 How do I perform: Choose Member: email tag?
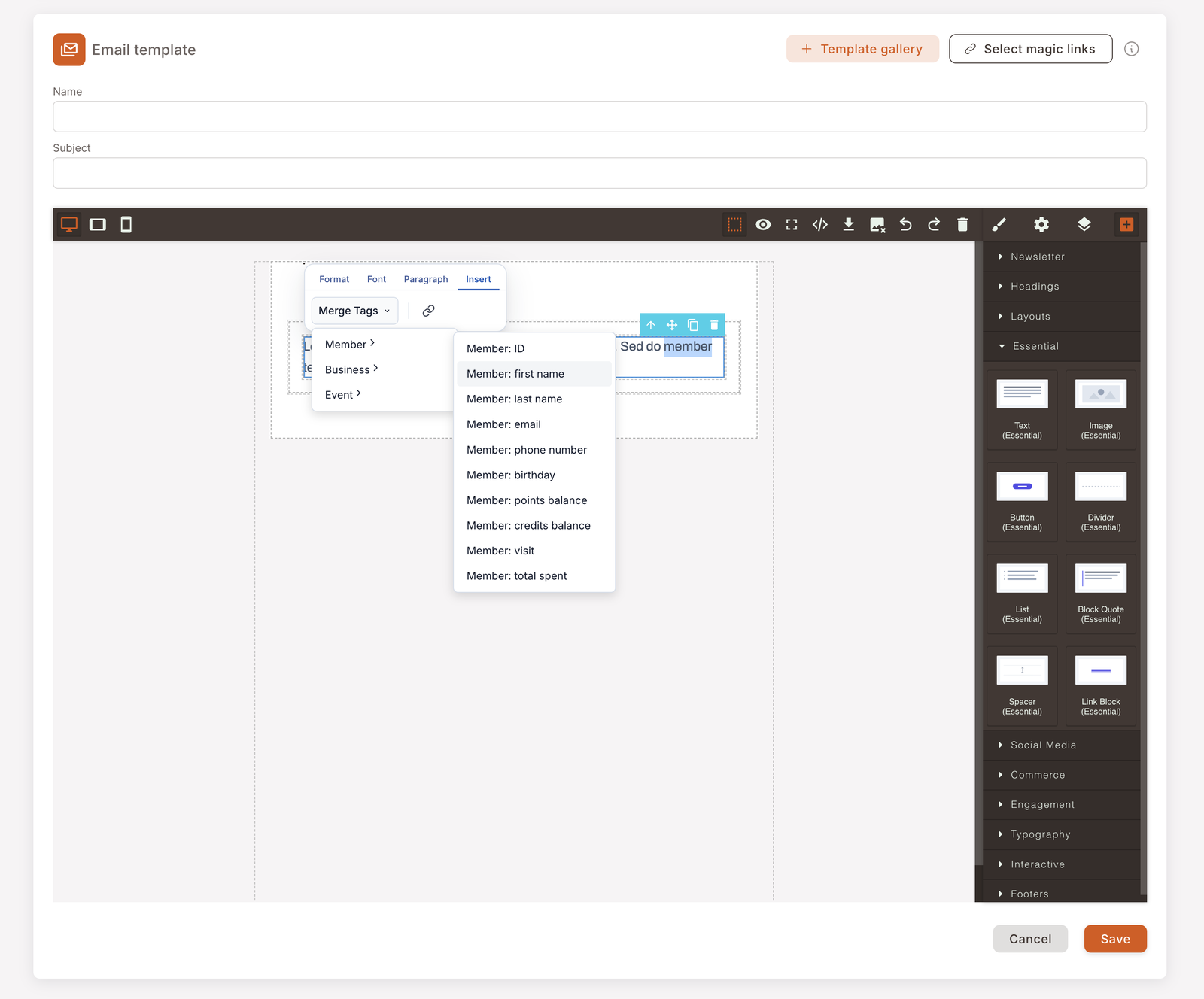[534, 424]
